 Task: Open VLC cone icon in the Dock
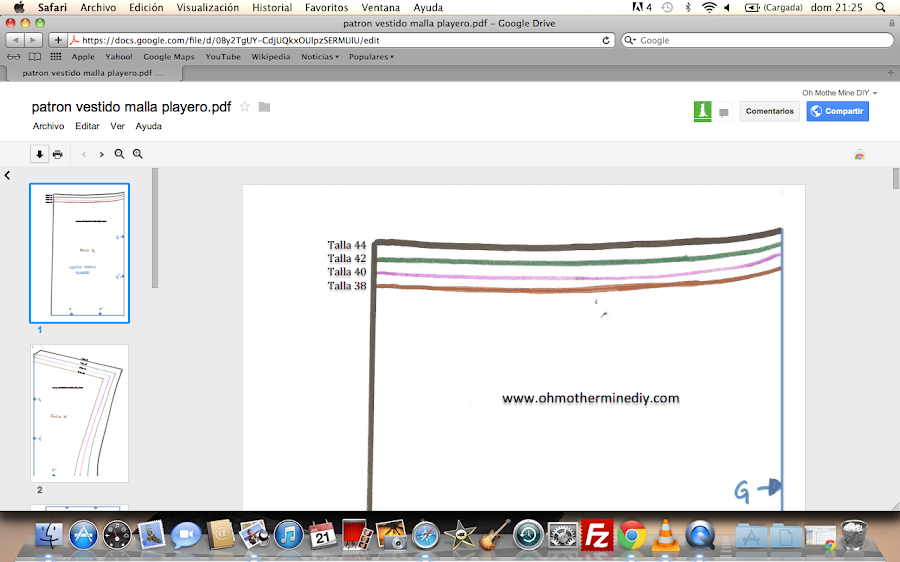(x=665, y=534)
